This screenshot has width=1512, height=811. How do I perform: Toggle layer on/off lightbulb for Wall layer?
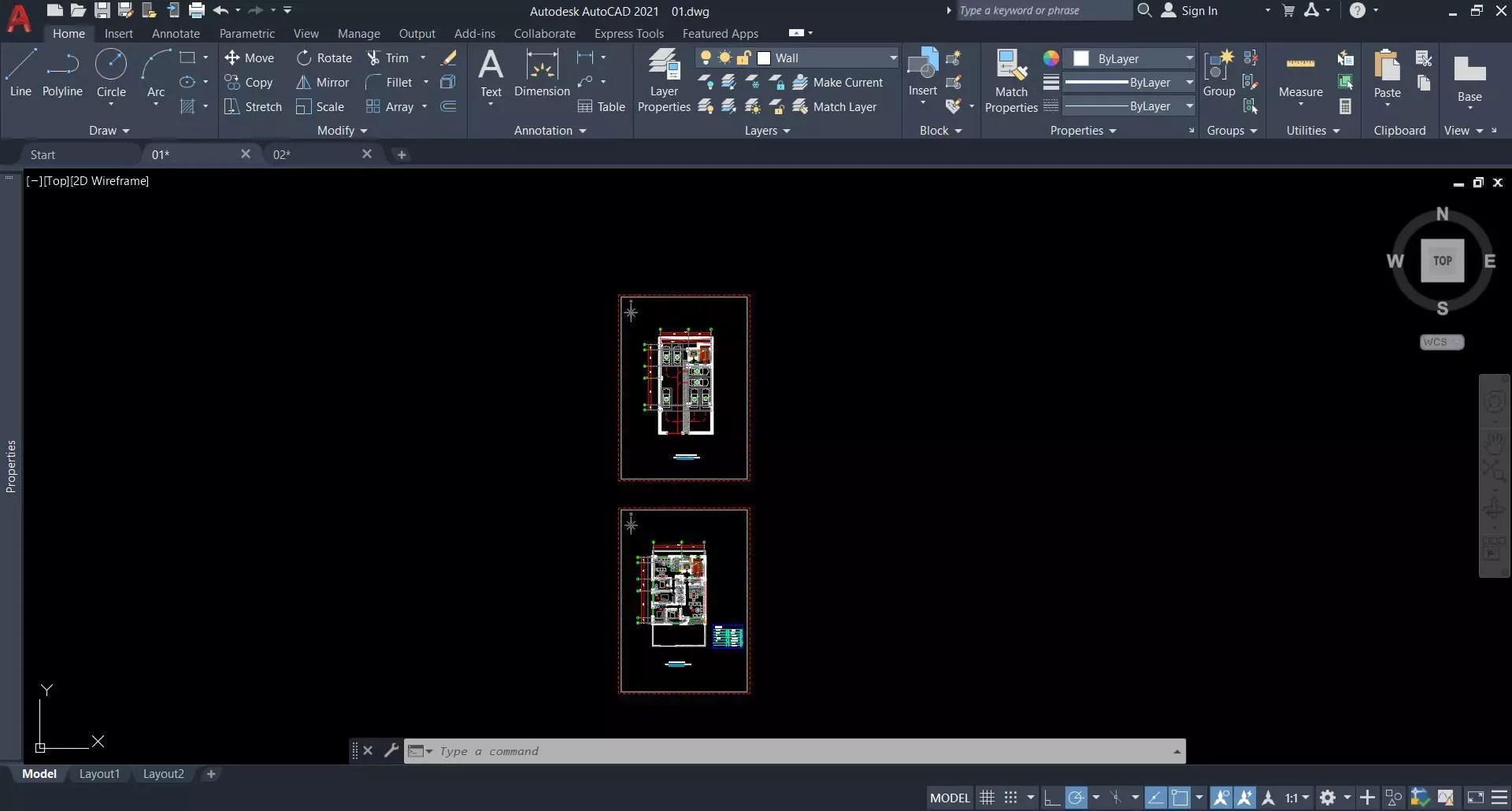pos(706,57)
